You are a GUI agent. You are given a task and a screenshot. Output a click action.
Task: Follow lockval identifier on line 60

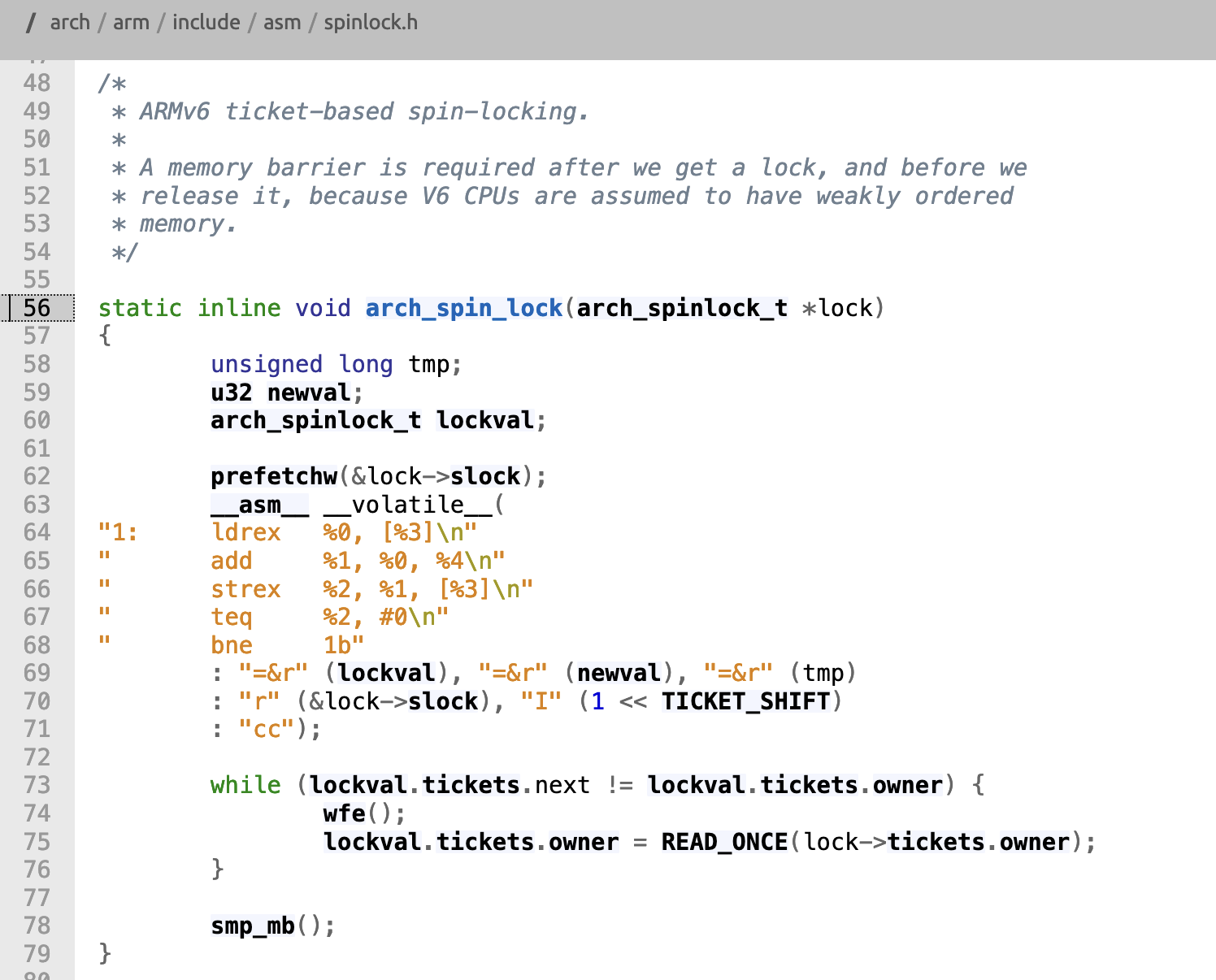[x=485, y=420]
